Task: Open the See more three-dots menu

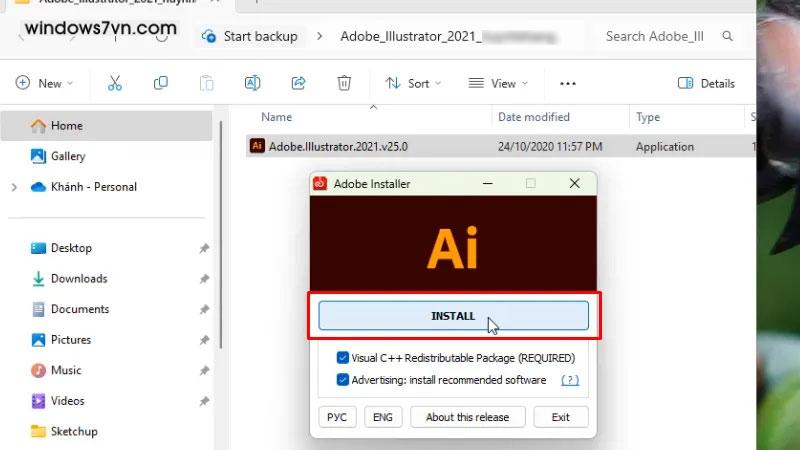Action: [568, 83]
